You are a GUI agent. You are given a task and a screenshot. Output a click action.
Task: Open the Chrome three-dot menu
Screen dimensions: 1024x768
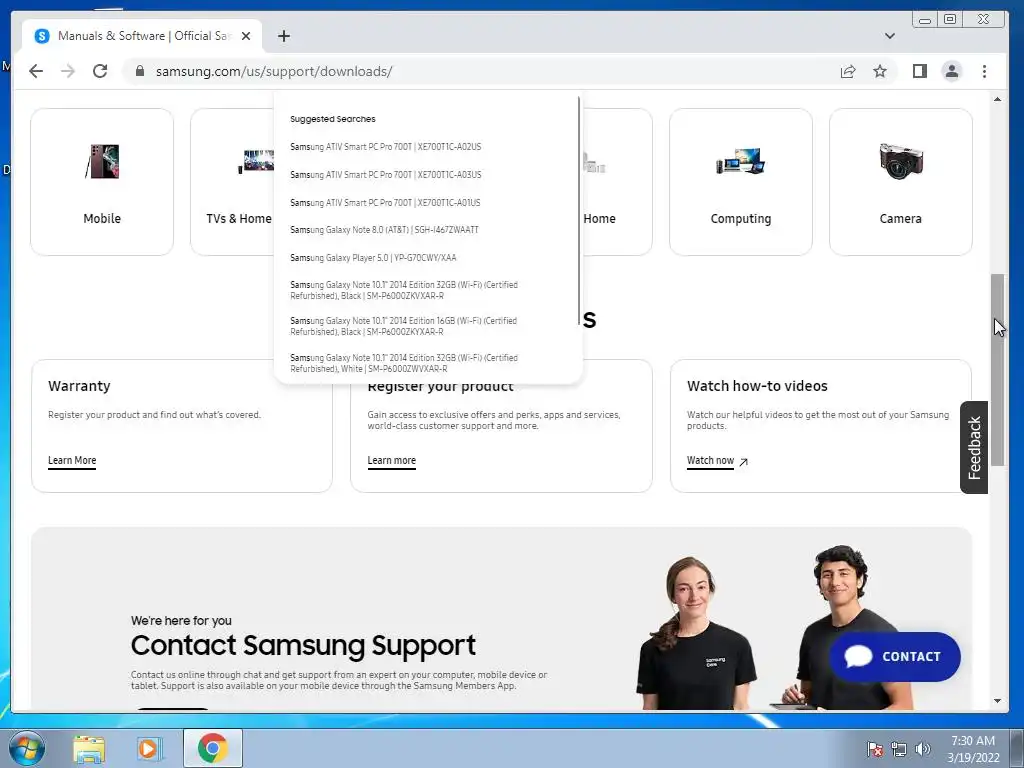pyautogui.click(x=984, y=71)
